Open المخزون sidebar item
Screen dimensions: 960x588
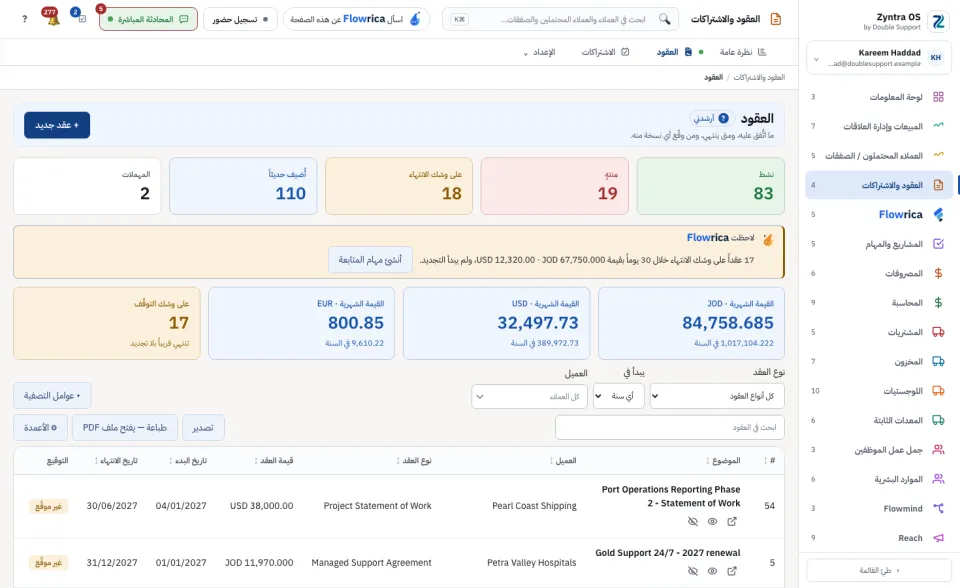(879, 361)
